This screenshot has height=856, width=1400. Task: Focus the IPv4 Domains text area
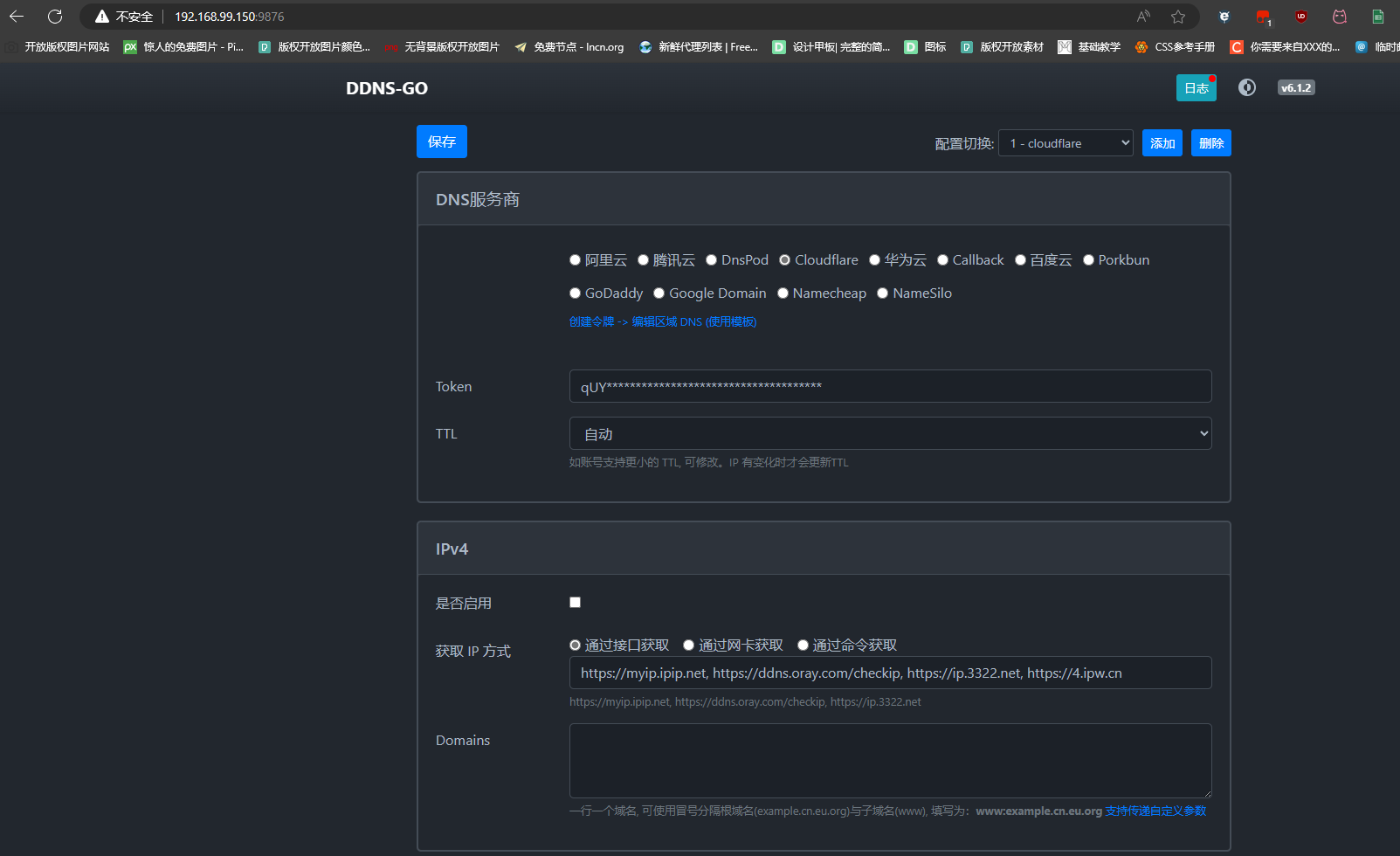point(890,761)
